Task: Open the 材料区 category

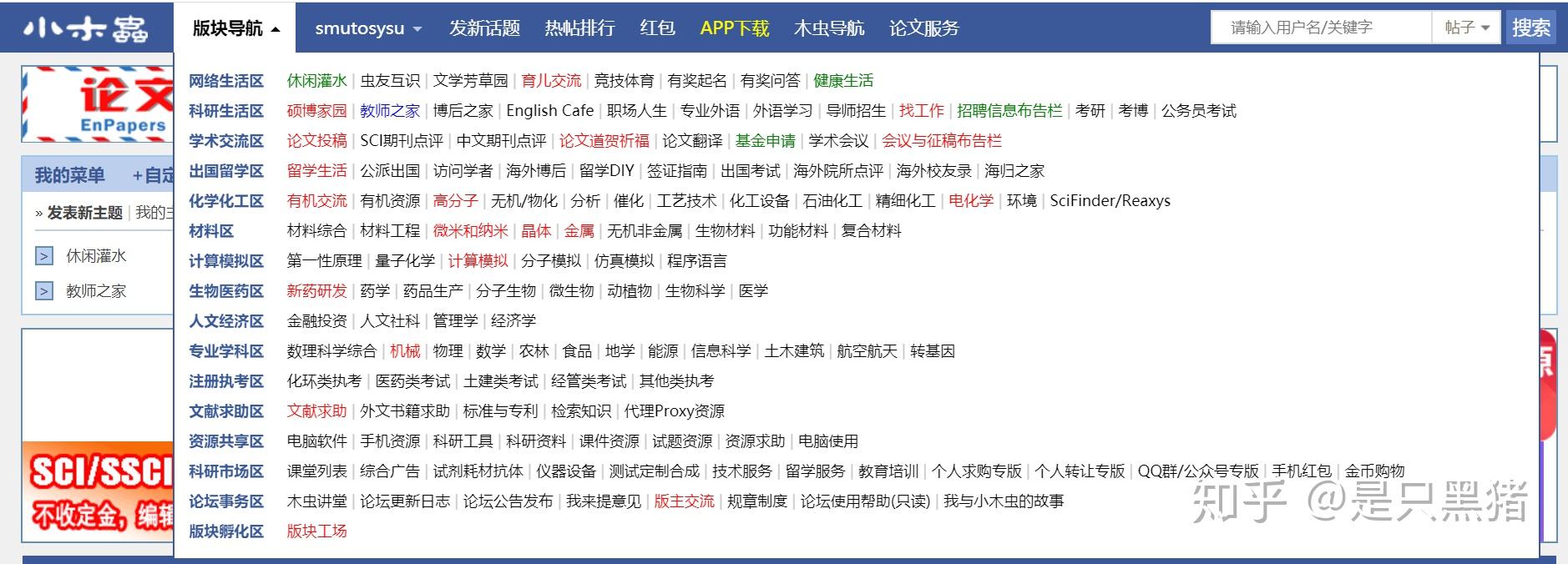Action: [x=211, y=231]
